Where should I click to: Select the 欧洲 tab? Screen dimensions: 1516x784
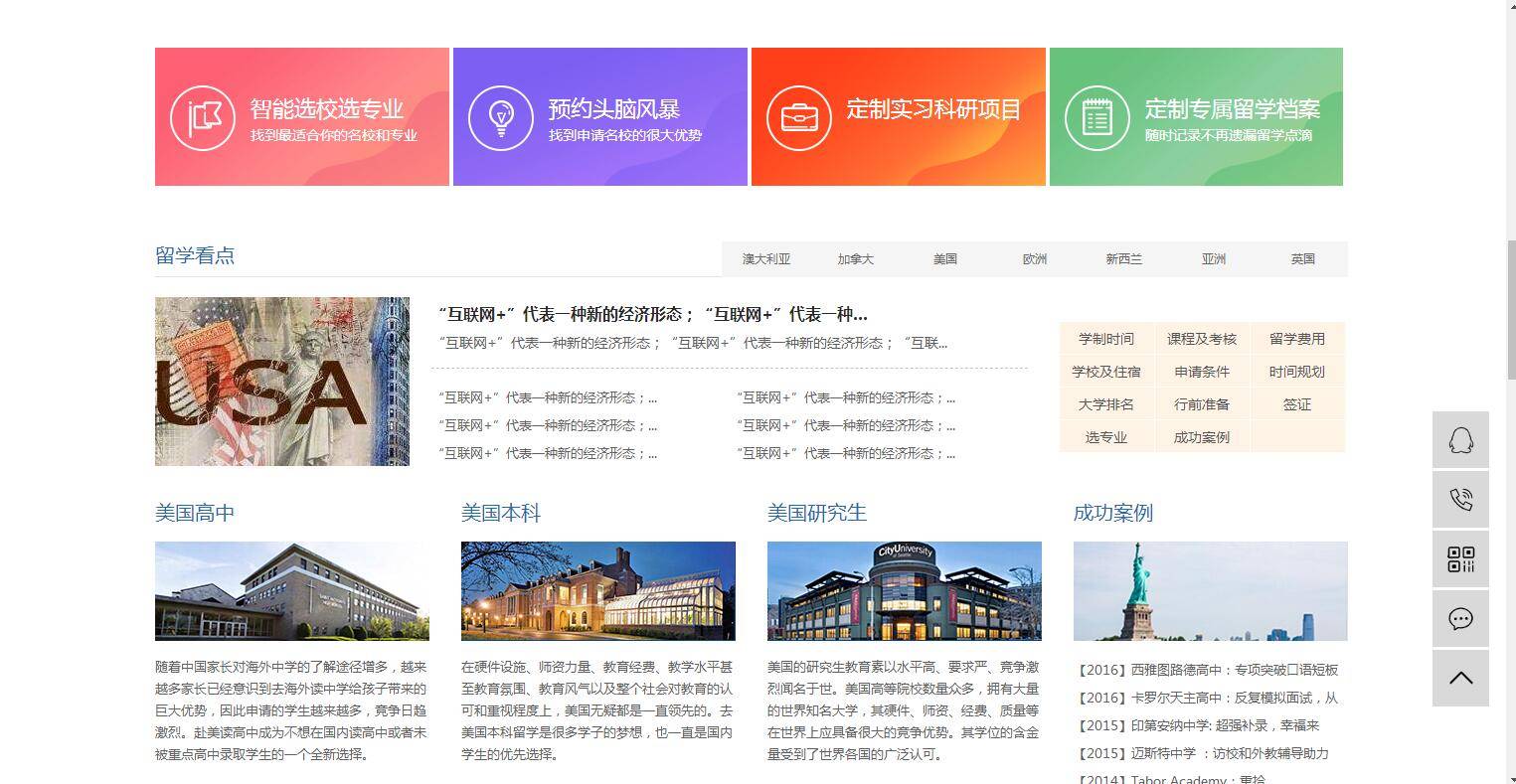(x=1035, y=259)
